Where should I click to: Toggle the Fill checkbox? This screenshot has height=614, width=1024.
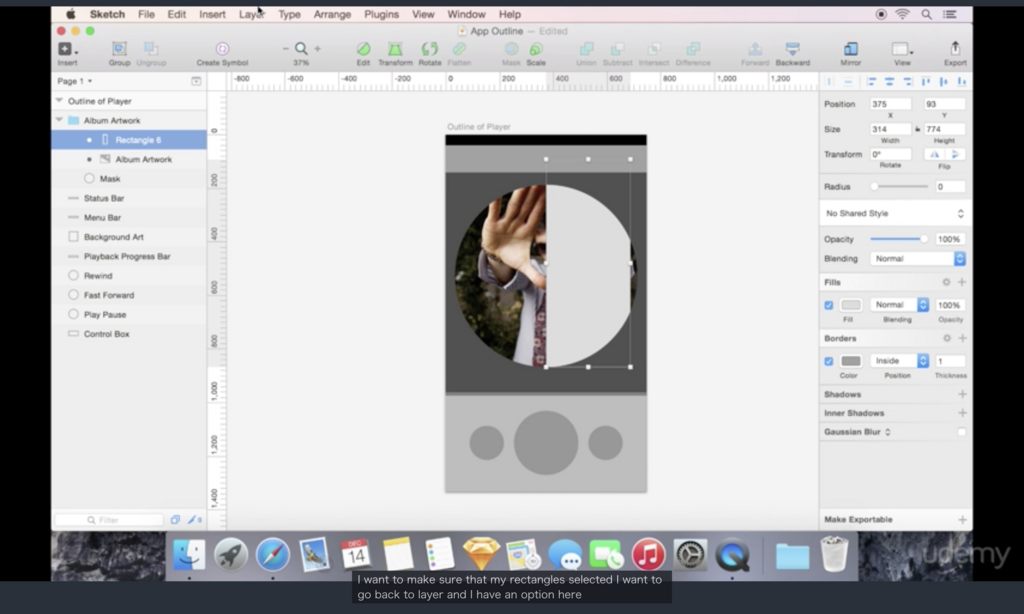[x=829, y=305]
